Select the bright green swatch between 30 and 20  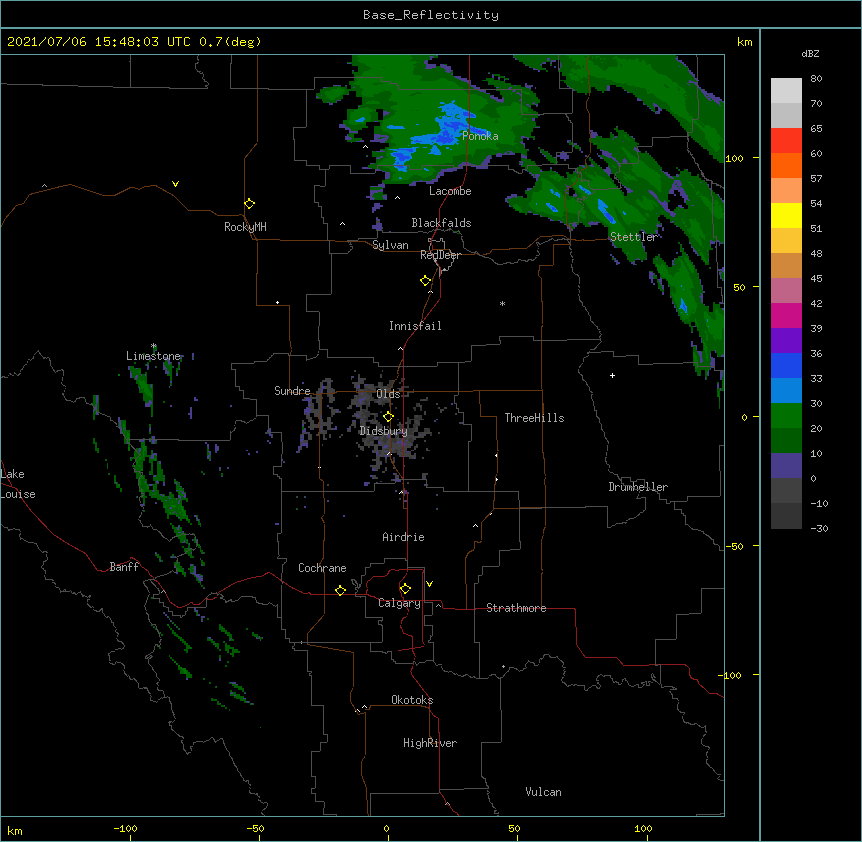tap(786, 416)
